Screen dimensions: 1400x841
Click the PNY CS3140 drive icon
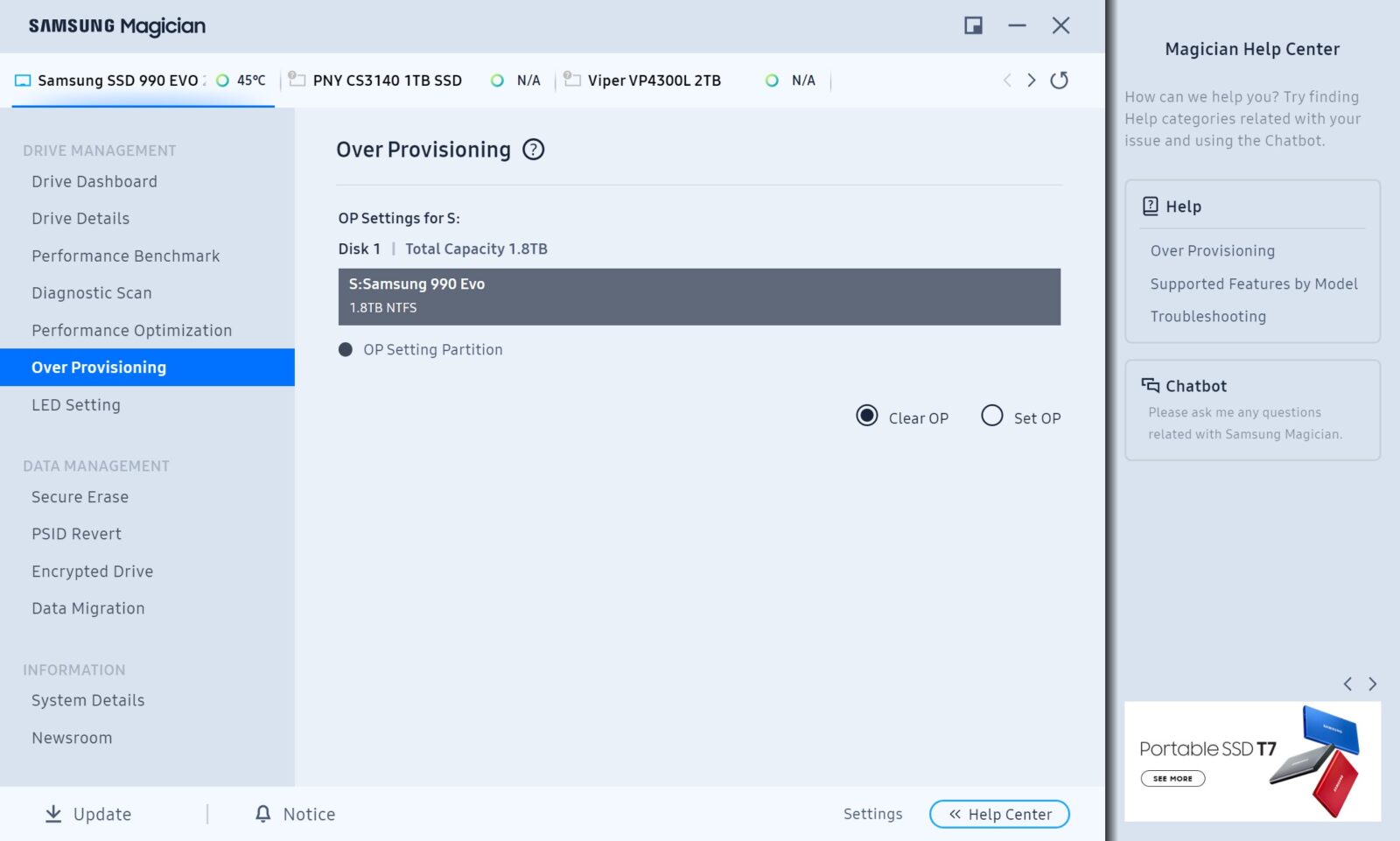[x=297, y=80]
